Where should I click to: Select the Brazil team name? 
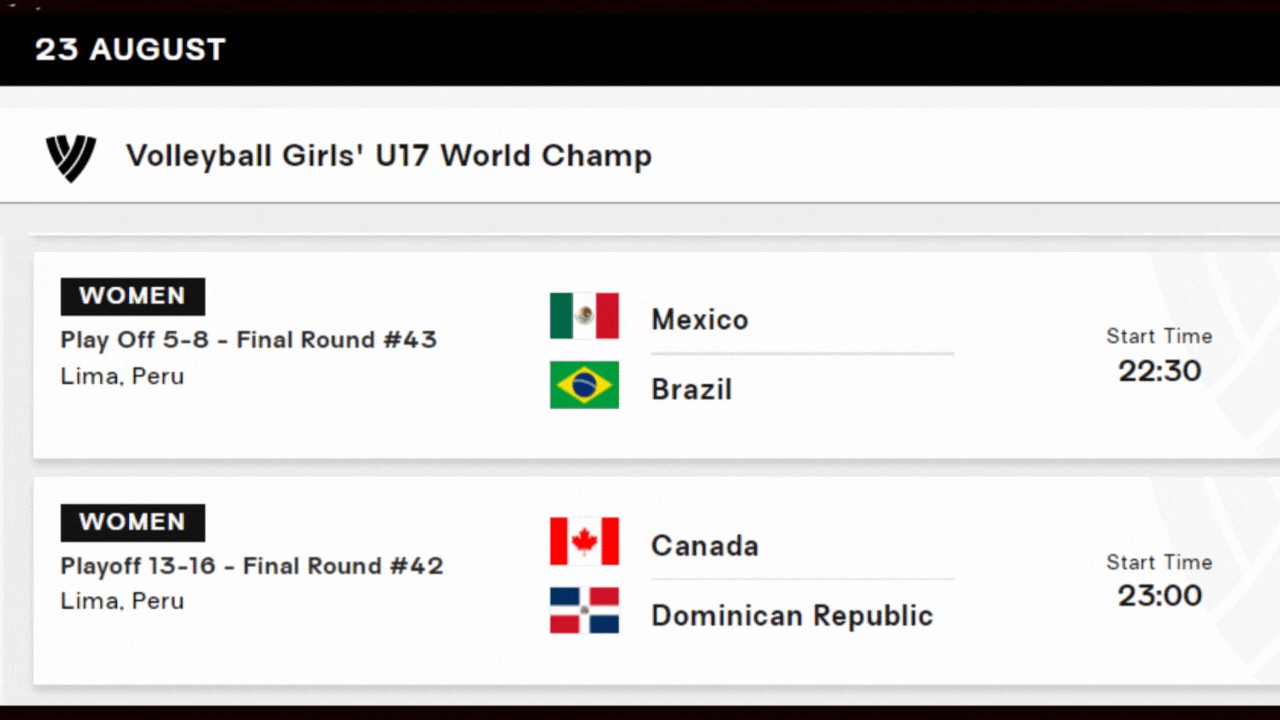[x=692, y=389]
